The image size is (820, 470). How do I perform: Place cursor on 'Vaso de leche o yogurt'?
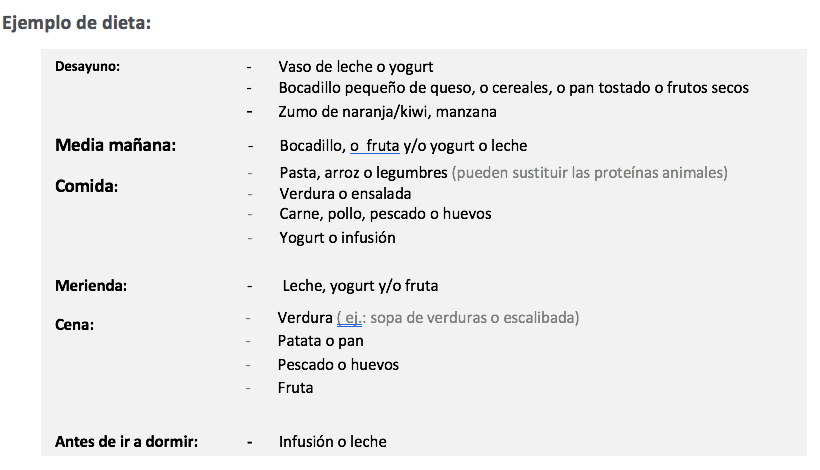(356, 67)
